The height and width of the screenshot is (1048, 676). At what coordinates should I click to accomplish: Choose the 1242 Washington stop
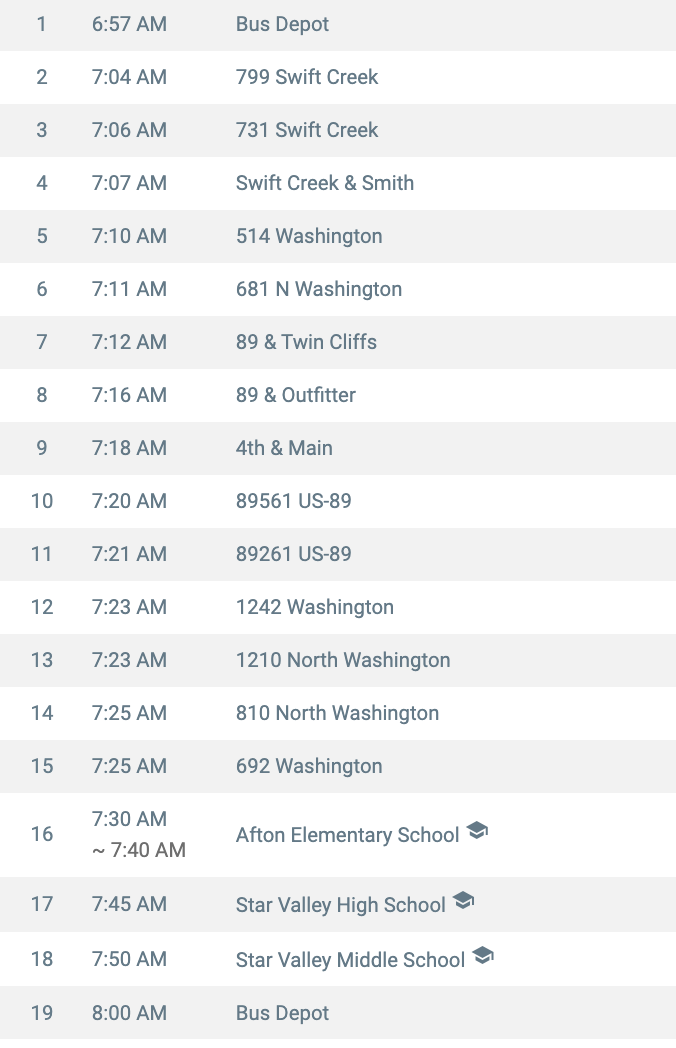pyautogui.click(x=315, y=607)
